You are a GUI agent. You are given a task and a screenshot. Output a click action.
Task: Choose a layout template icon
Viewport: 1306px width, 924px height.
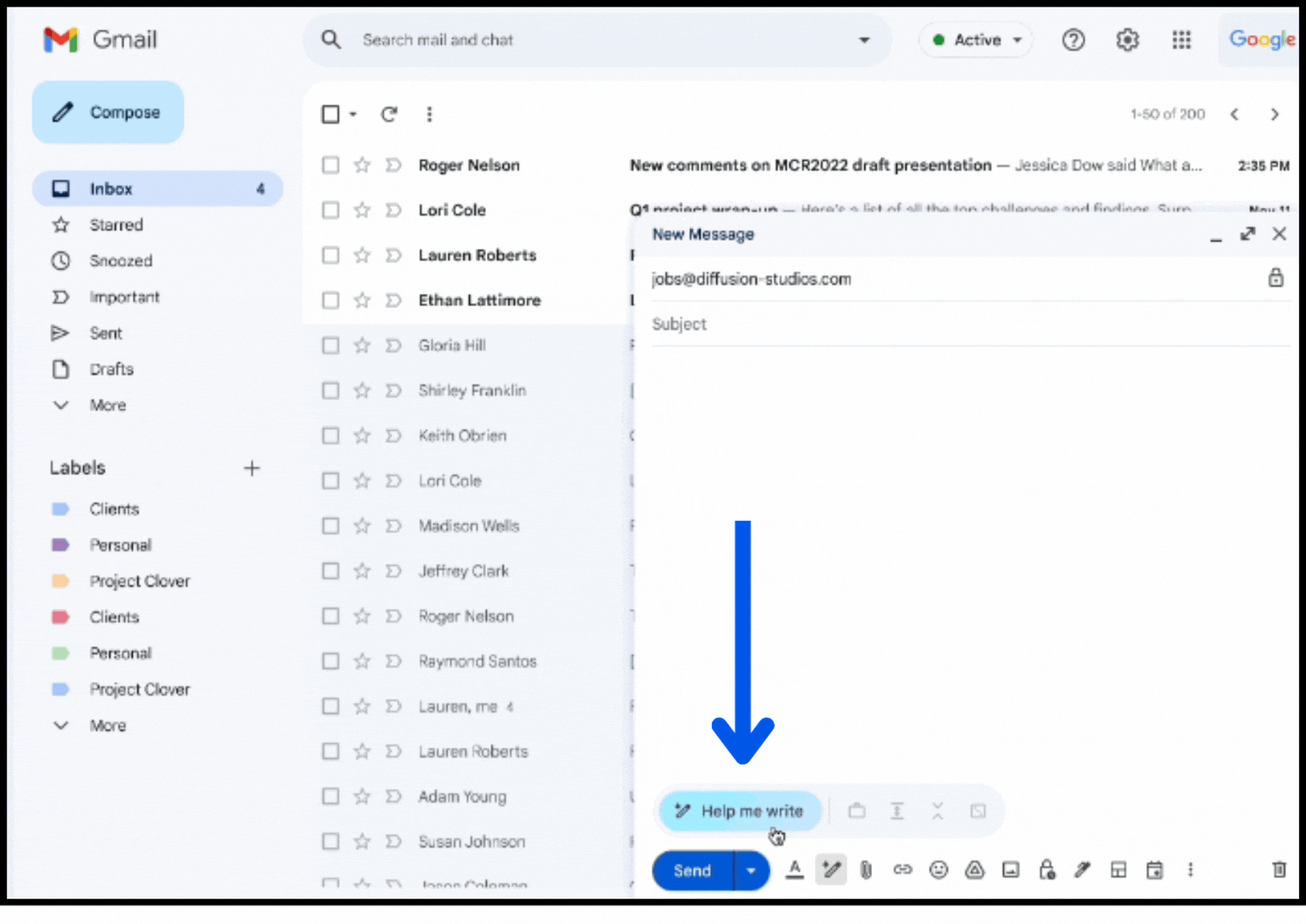click(1118, 870)
